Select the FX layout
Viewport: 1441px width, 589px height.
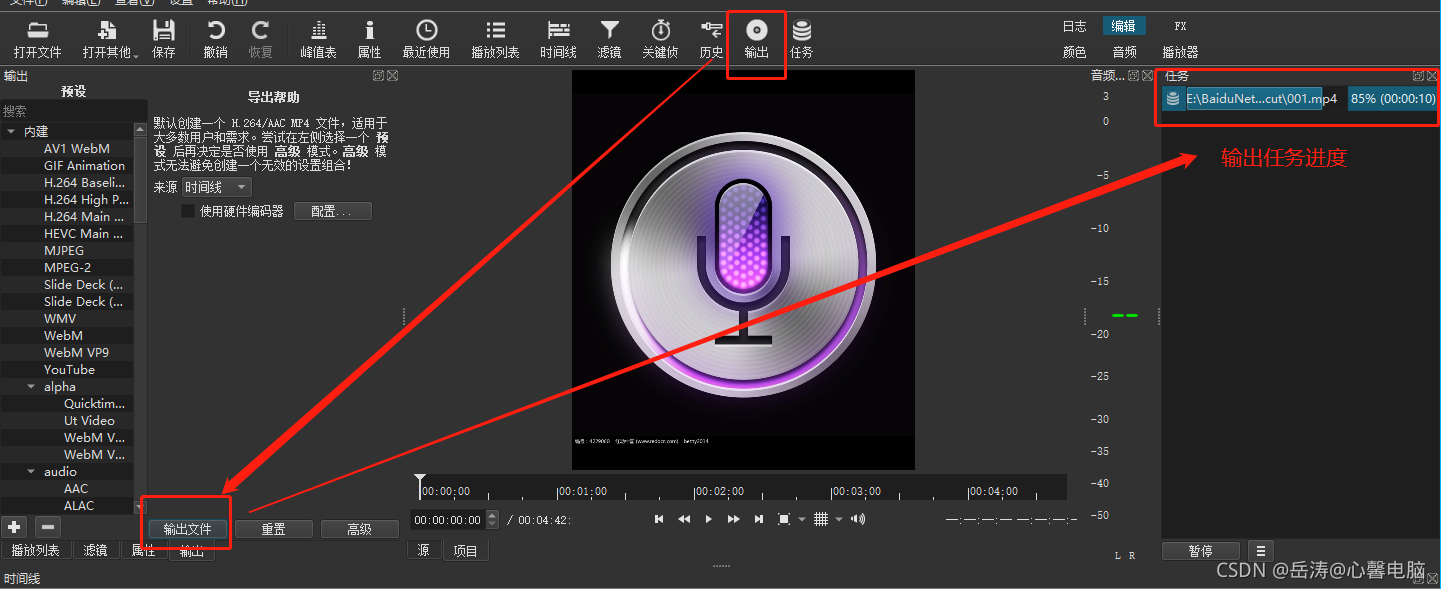tap(1180, 27)
